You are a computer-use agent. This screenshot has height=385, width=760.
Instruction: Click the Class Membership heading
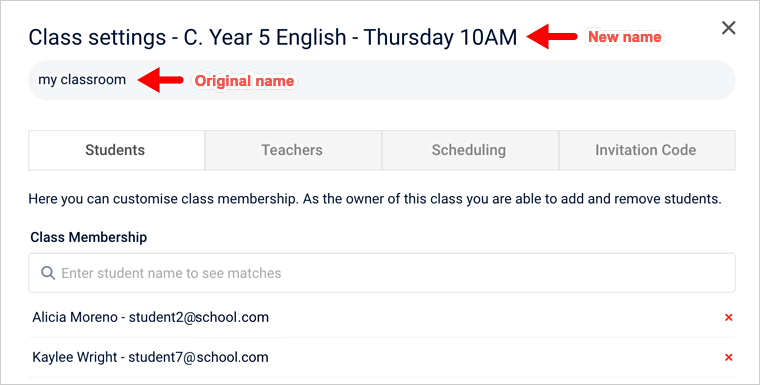coord(89,238)
